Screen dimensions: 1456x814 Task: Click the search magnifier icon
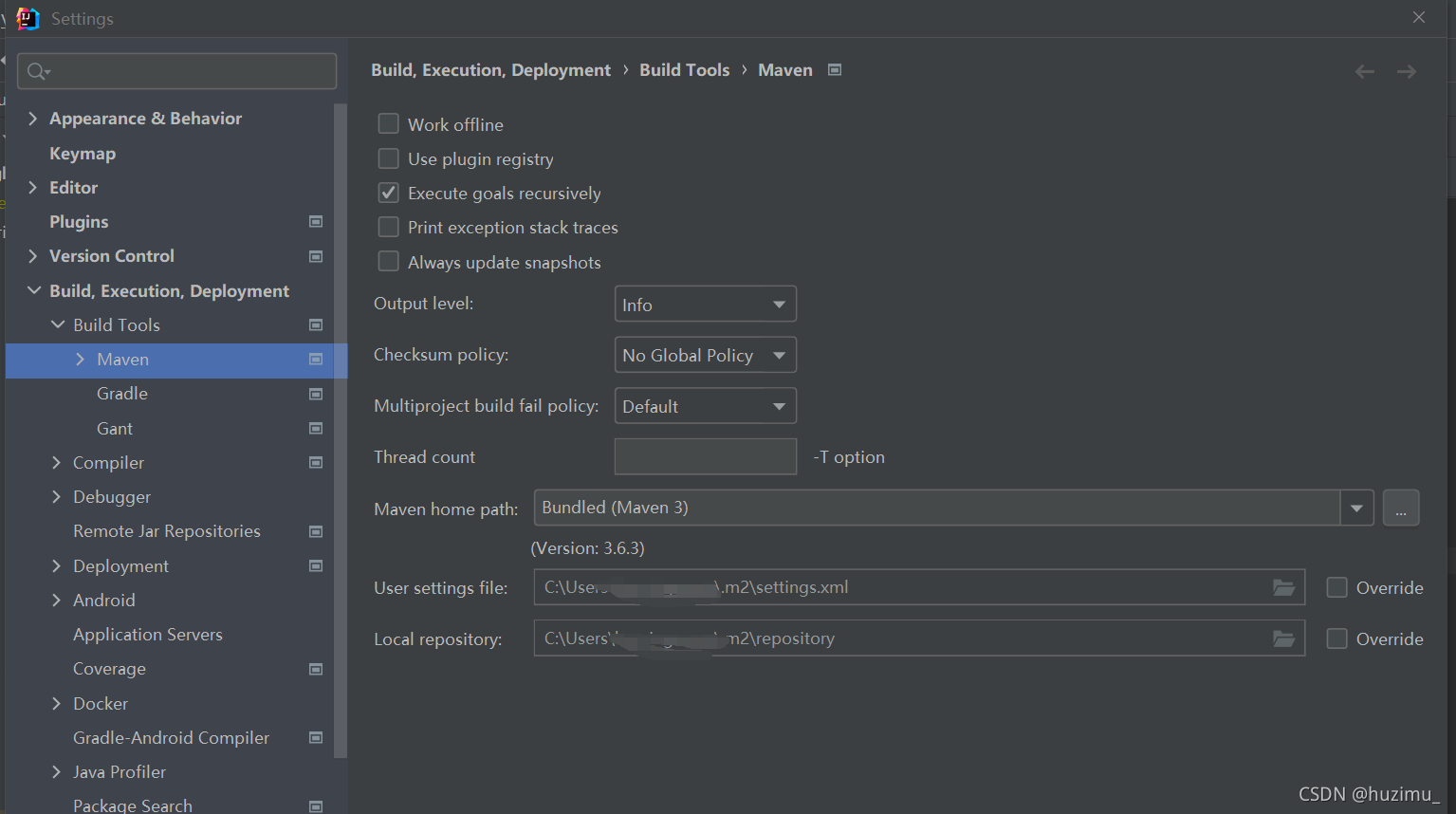38,71
